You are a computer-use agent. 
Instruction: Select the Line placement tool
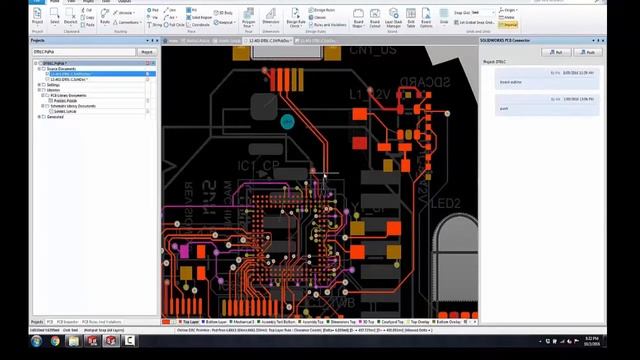(170, 10)
